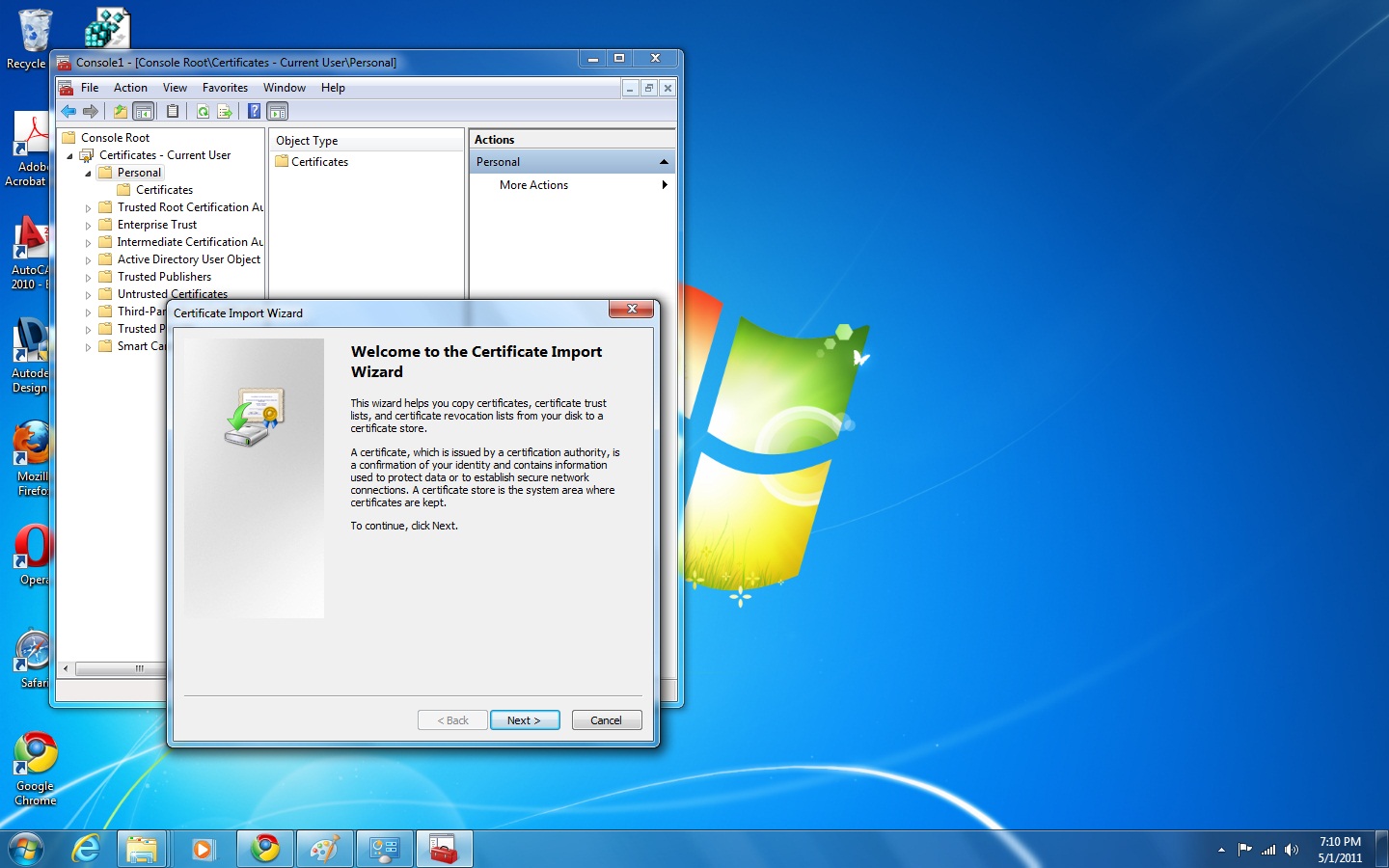
Task: Select Intermediate Certification Authorities folder
Action: pyautogui.click(x=190, y=242)
